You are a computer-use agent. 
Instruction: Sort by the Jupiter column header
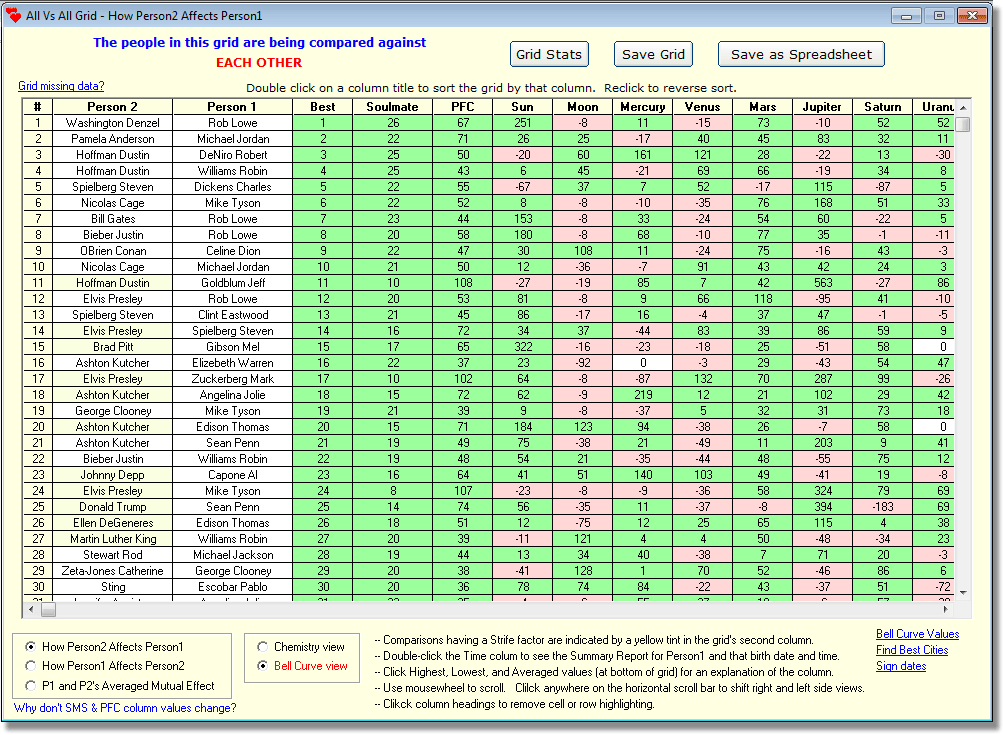(822, 107)
